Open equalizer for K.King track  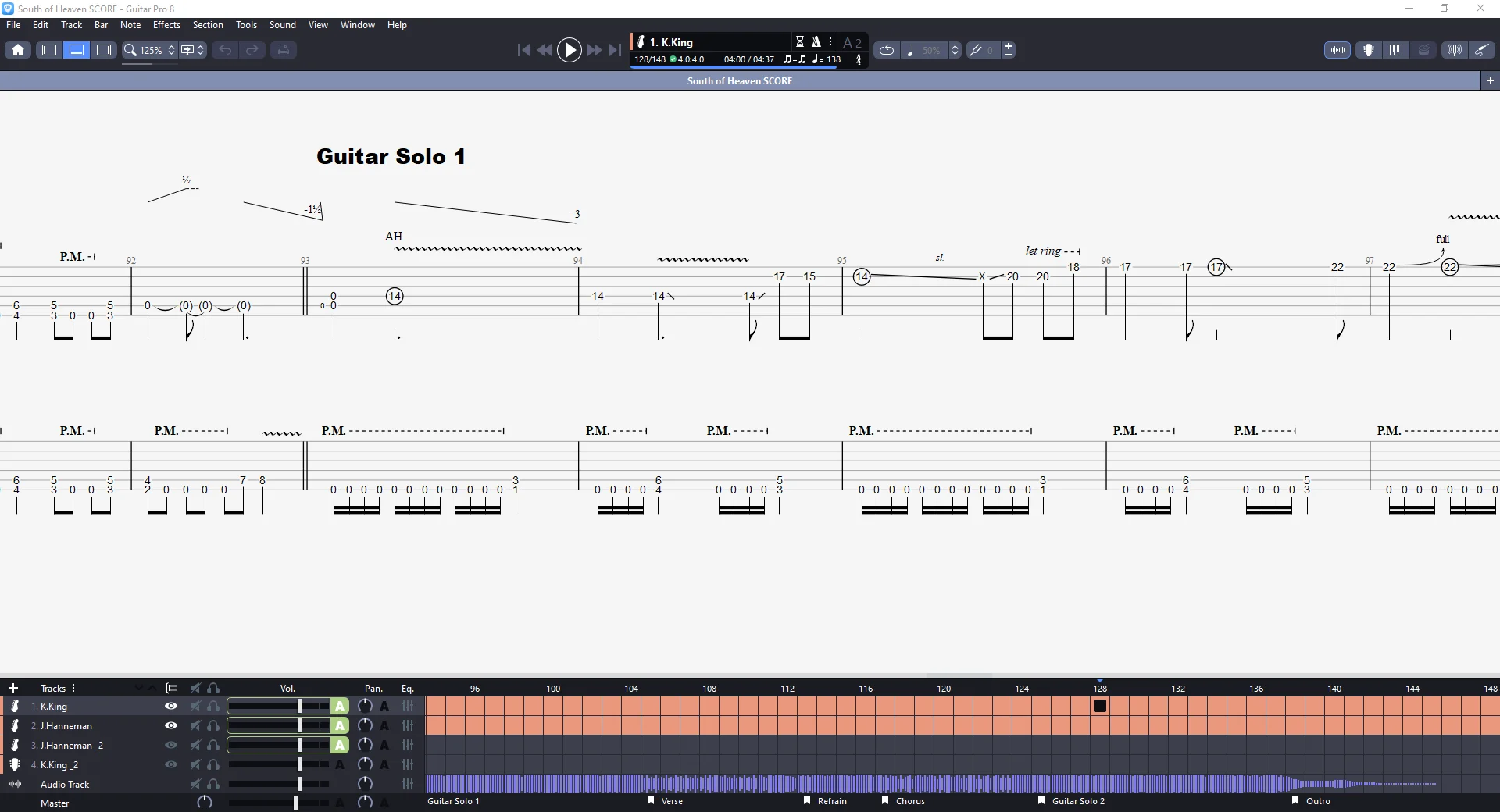[408, 706]
